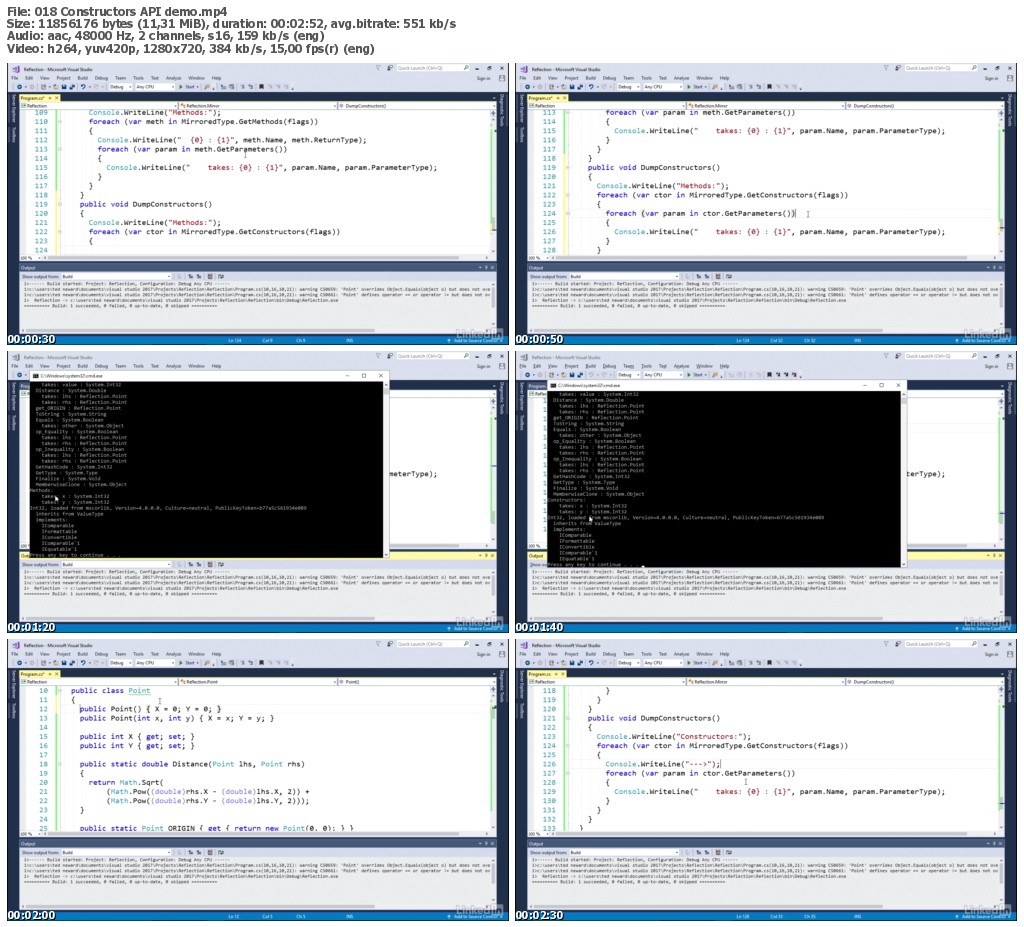1024x927 pixels.
Task: Click Clear All icon in 00:00:30 Output panel
Action: pyautogui.click(x=210, y=276)
